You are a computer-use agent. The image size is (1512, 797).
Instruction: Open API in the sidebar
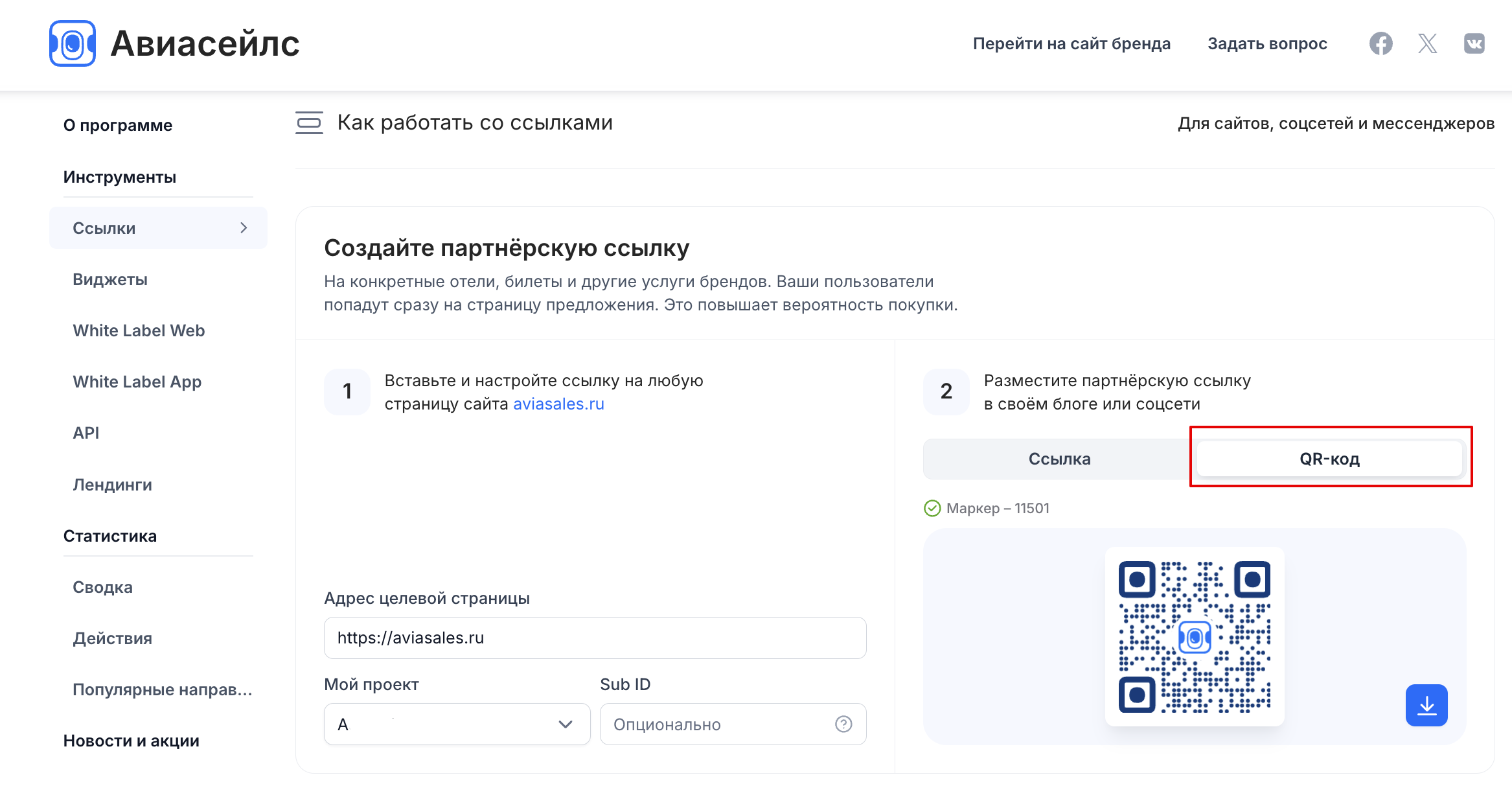86,433
